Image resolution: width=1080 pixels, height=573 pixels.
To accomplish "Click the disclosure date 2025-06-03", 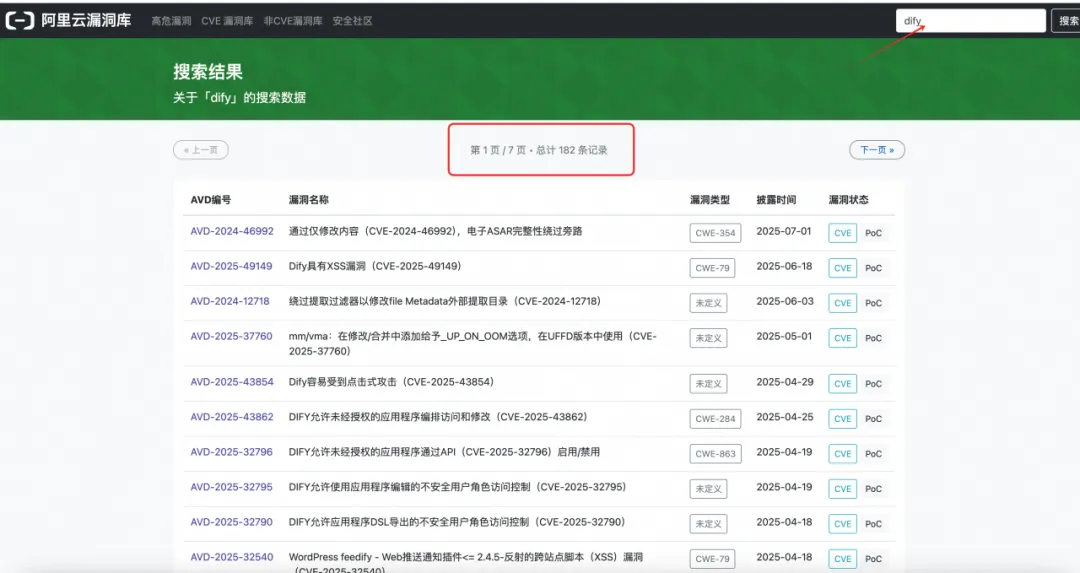I will tap(785, 301).
